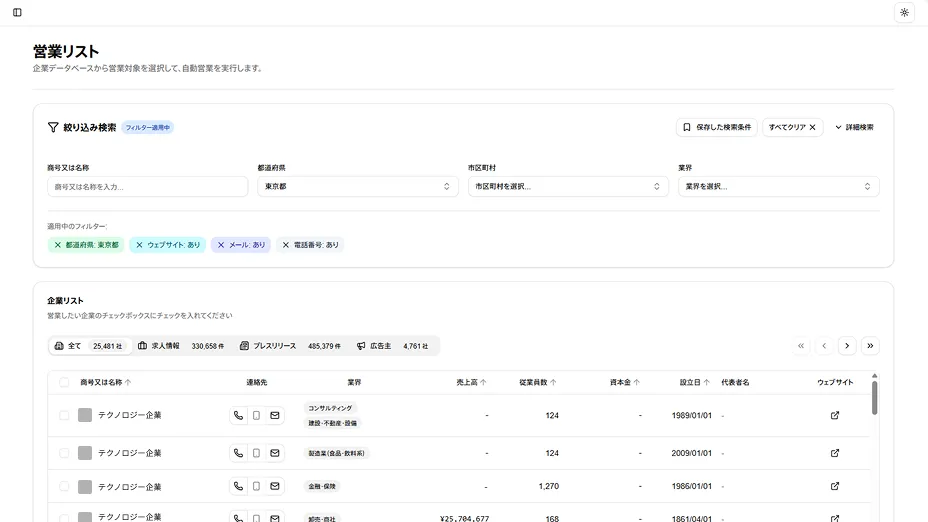Image resolution: width=928 pixels, height=522 pixels.
Task: Click company logo in the 1986/01/01 row
Action: pyautogui.click(x=85, y=486)
